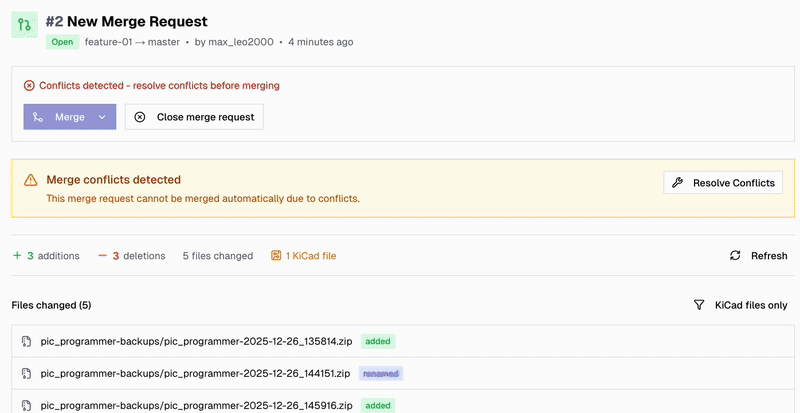
Task: Click the branch icon inside Merge button
Action: click(37, 117)
